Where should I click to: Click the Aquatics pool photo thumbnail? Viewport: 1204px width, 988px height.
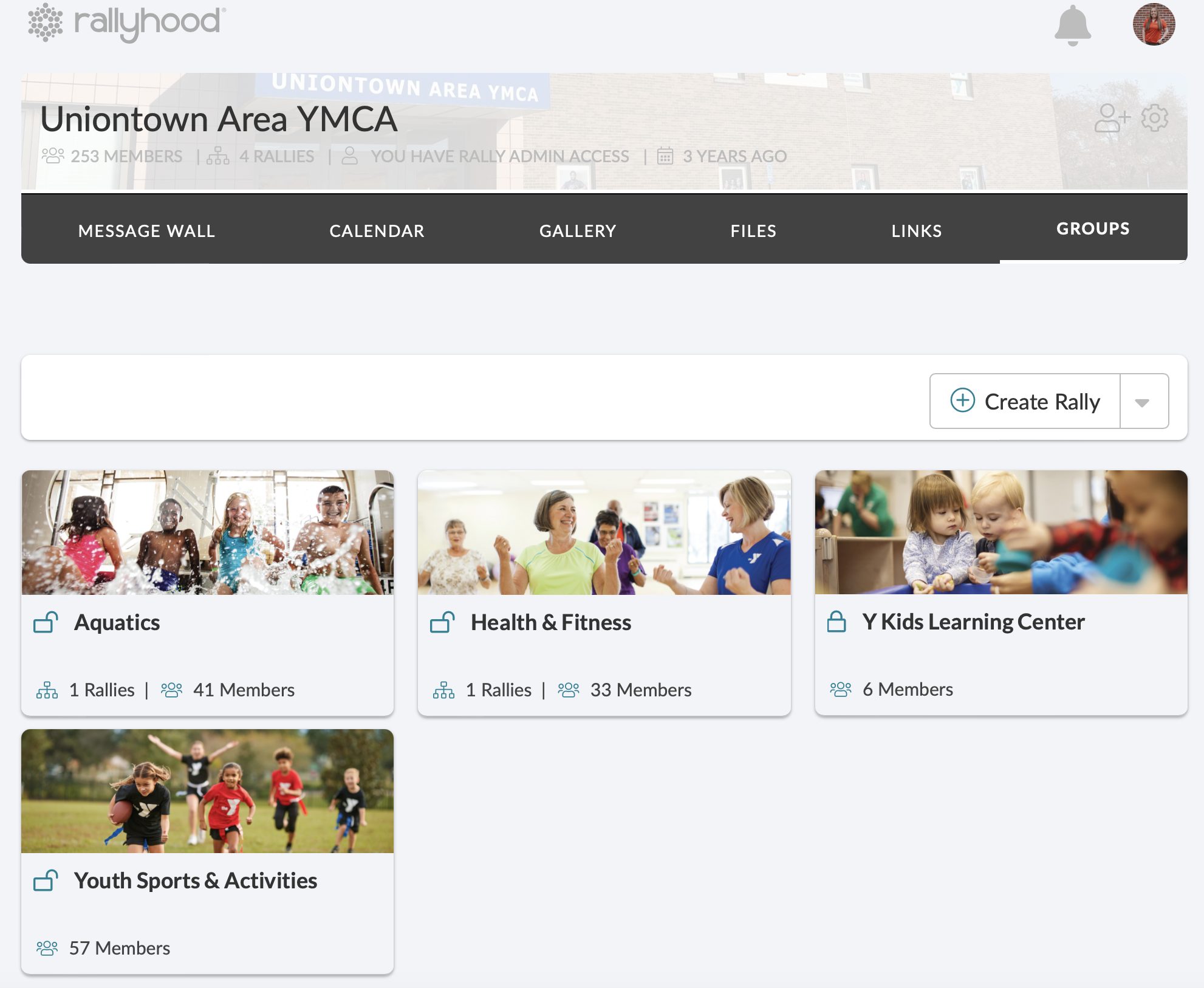pos(208,532)
